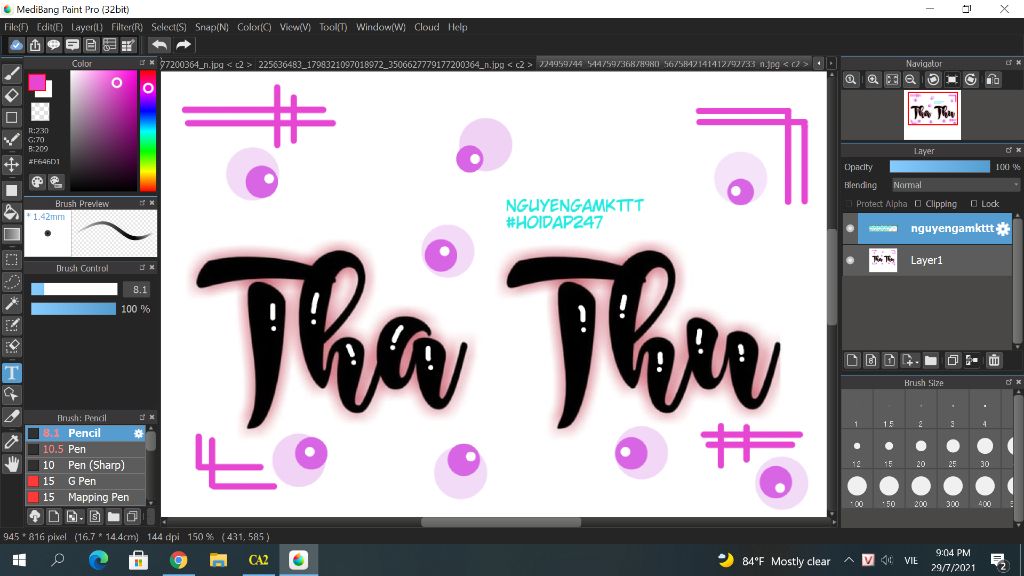The image size is (1024, 576).
Task: Toggle the Protect Alpha checkbox
Action: pyautogui.click(x=849, y=204)
